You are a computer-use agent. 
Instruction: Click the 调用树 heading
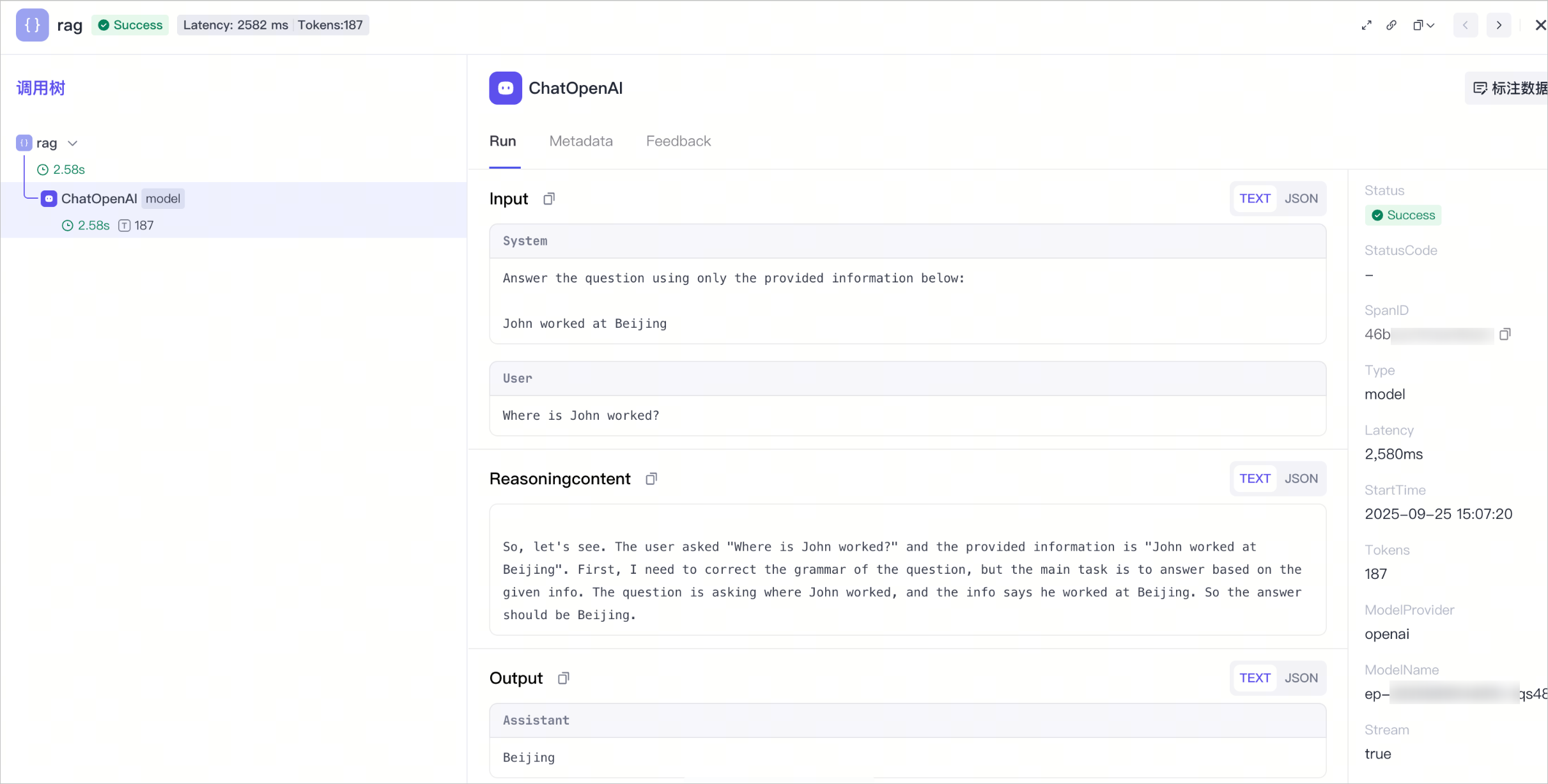[41, 88]
